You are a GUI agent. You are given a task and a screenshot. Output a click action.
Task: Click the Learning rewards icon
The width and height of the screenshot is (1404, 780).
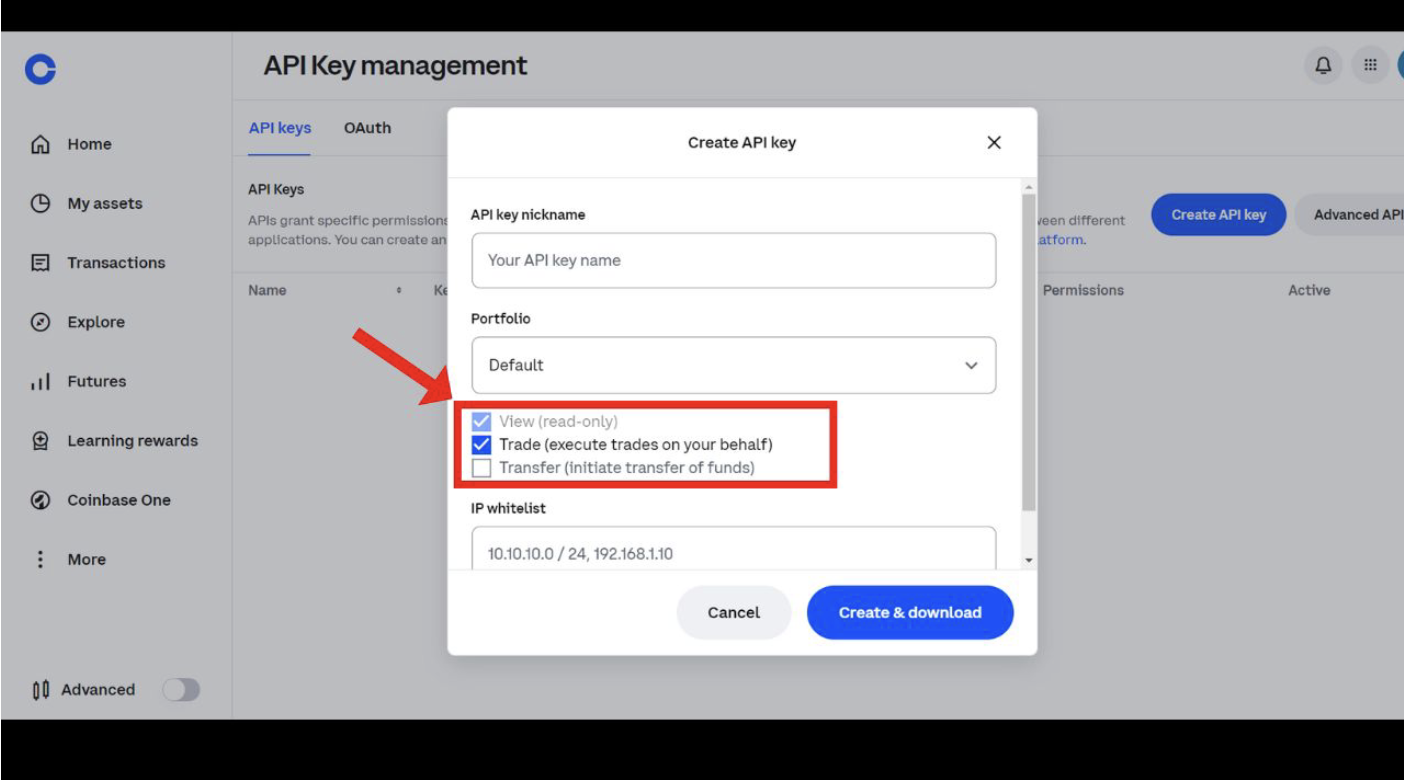[x=41, y=441]
